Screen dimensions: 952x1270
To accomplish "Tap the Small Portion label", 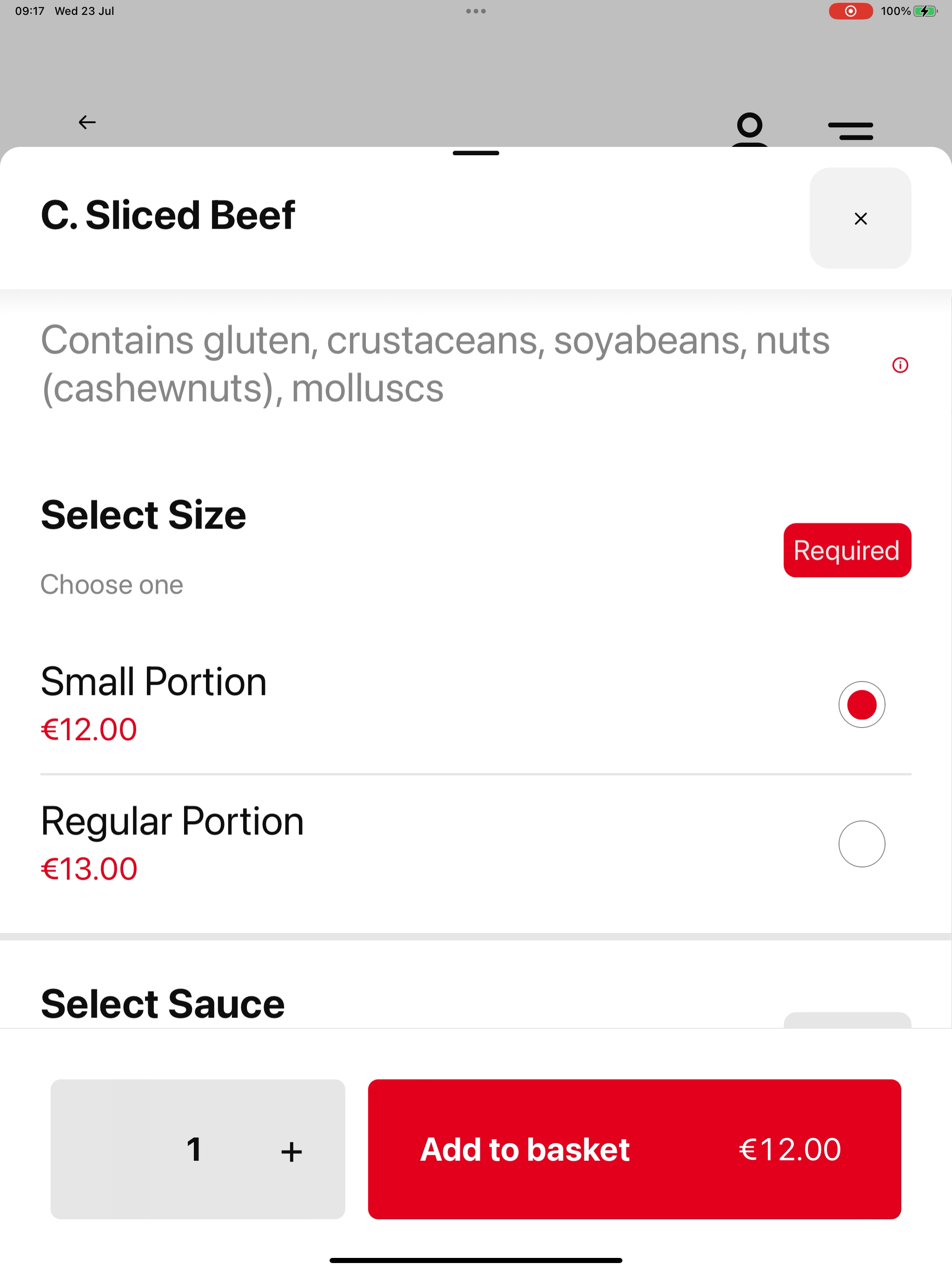I will pos(154,681).
